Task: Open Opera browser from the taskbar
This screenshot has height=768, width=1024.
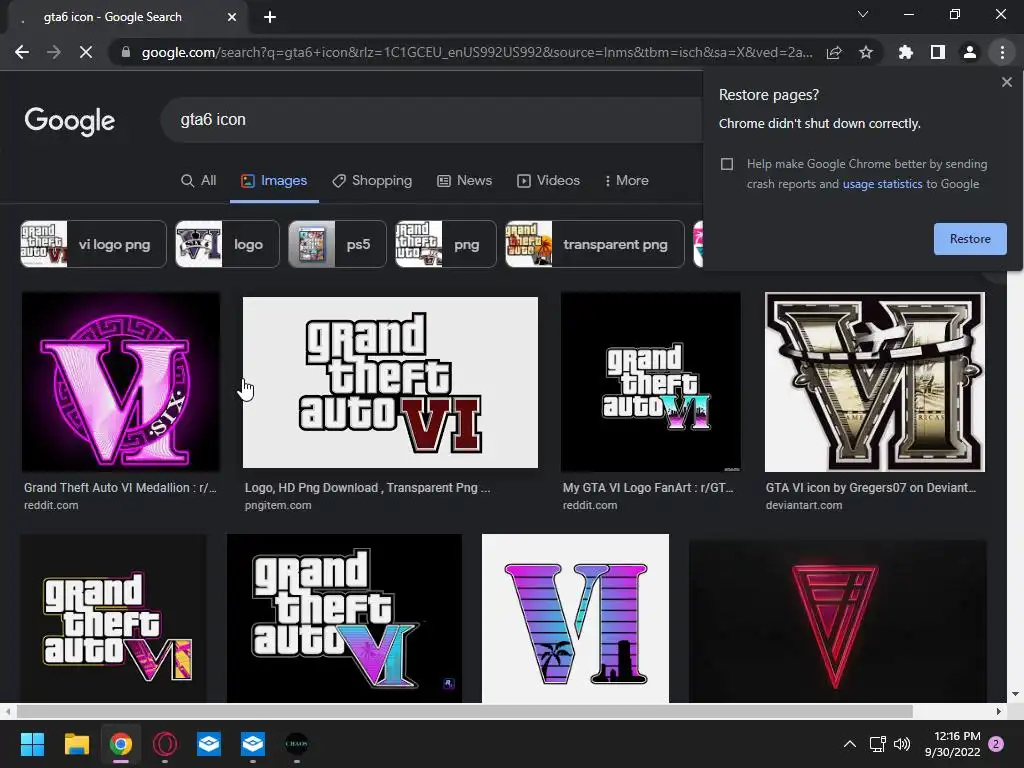Action: pos(165,744)
